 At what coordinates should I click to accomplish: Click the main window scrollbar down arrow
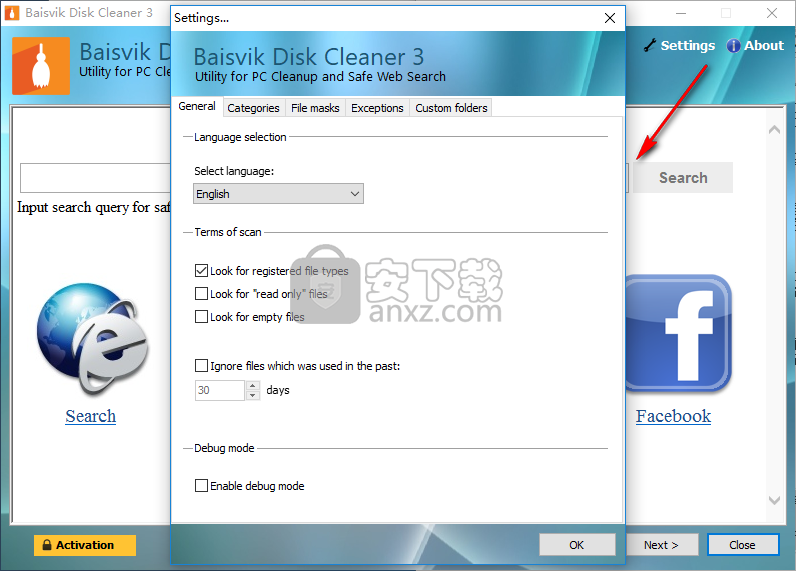point(775,500)
